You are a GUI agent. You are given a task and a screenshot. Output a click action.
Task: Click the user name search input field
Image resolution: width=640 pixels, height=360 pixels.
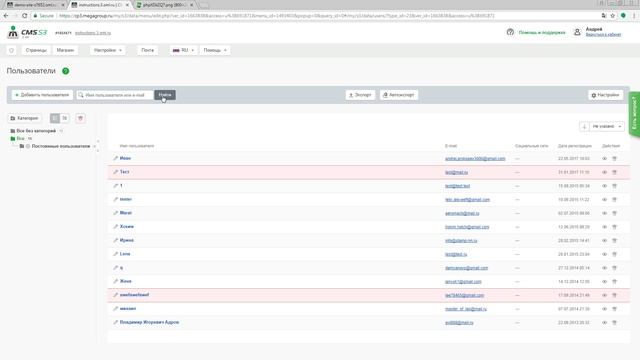click(x=115, y=95)
